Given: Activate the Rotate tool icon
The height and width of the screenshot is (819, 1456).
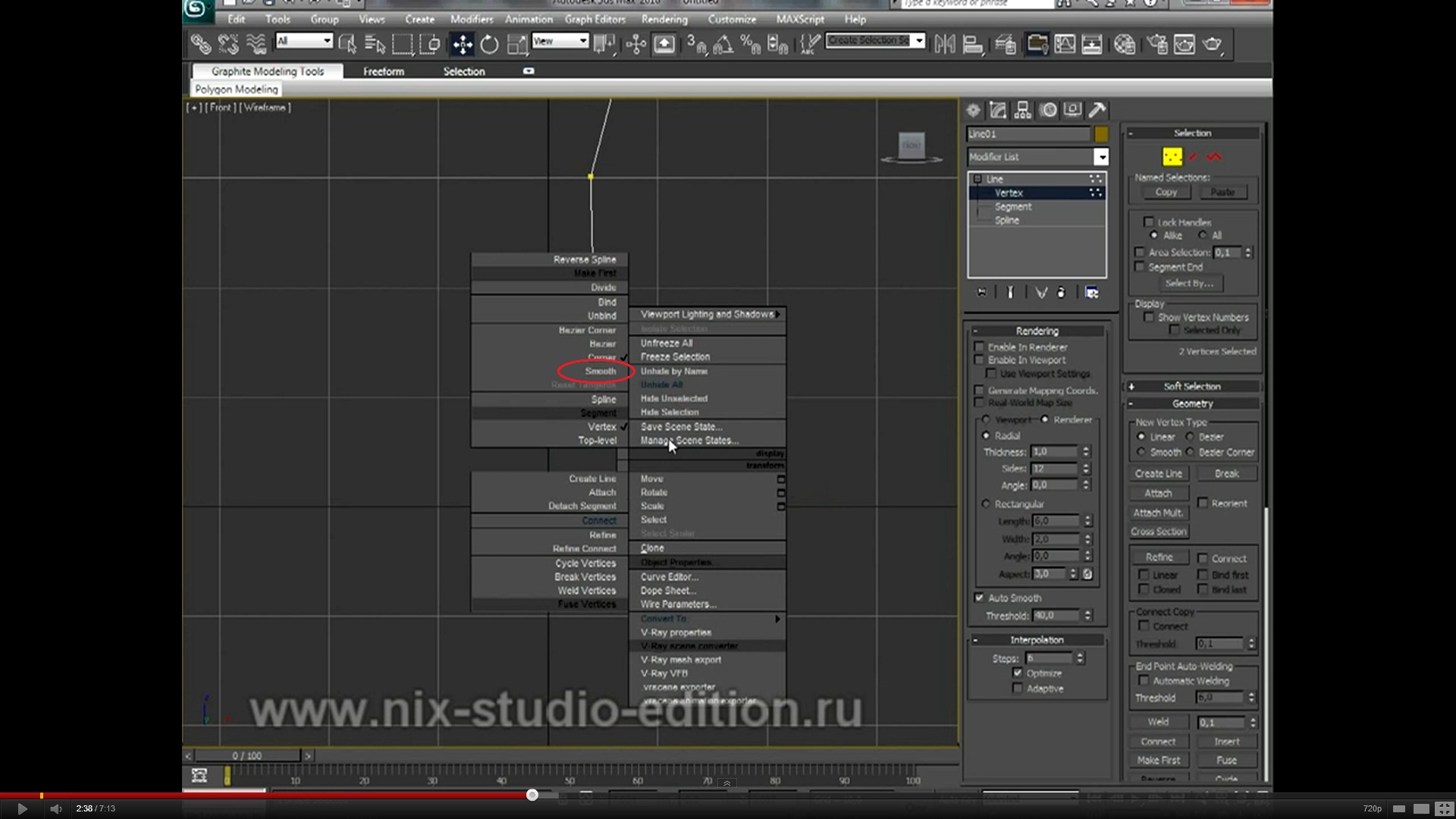Looking at the screenshot, I should coord(490,45).
